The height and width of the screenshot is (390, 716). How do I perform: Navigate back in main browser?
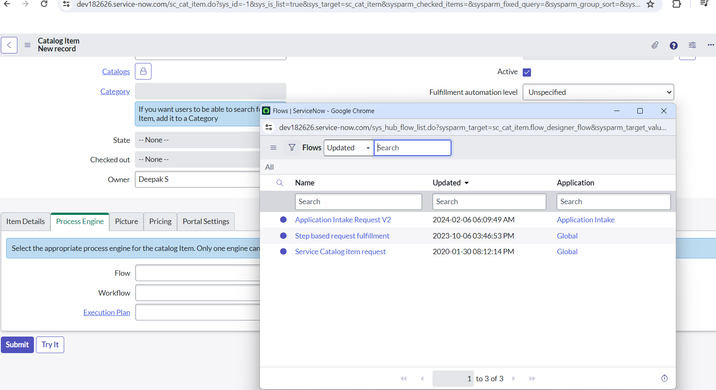(7, 4)
